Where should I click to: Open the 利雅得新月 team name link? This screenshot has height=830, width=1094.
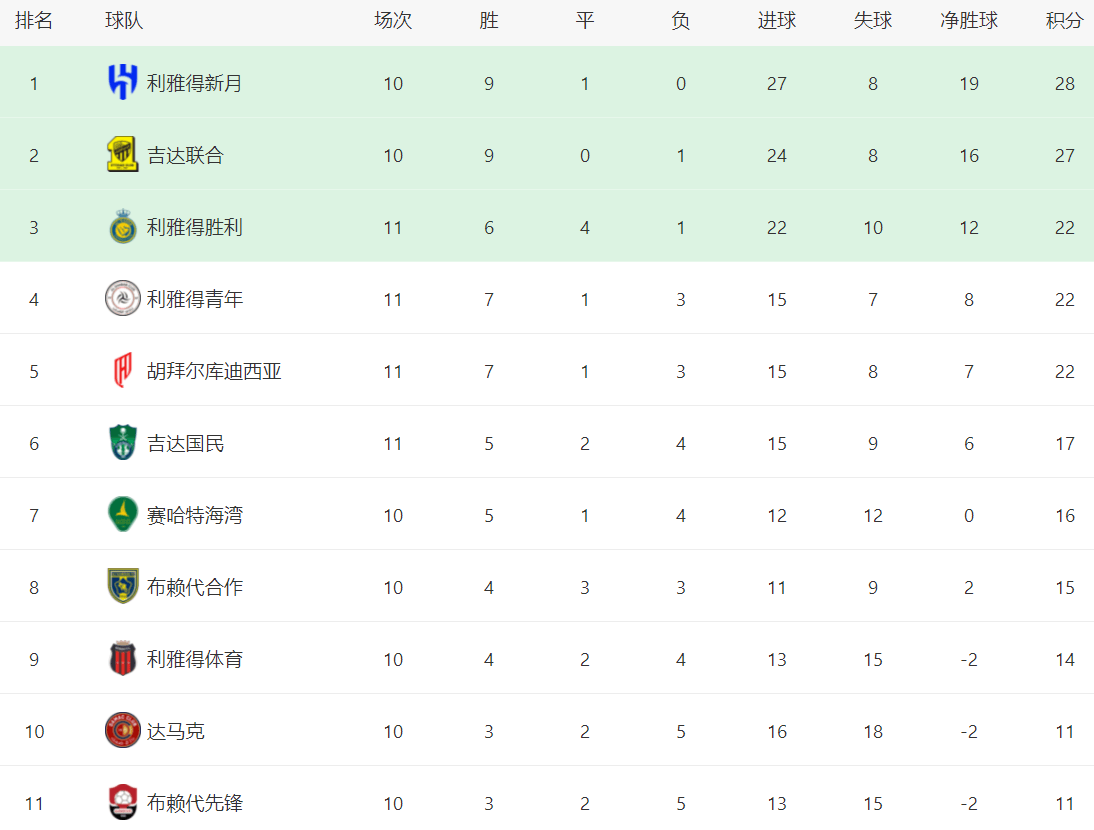pyautogui.click(x=195, y=84)
